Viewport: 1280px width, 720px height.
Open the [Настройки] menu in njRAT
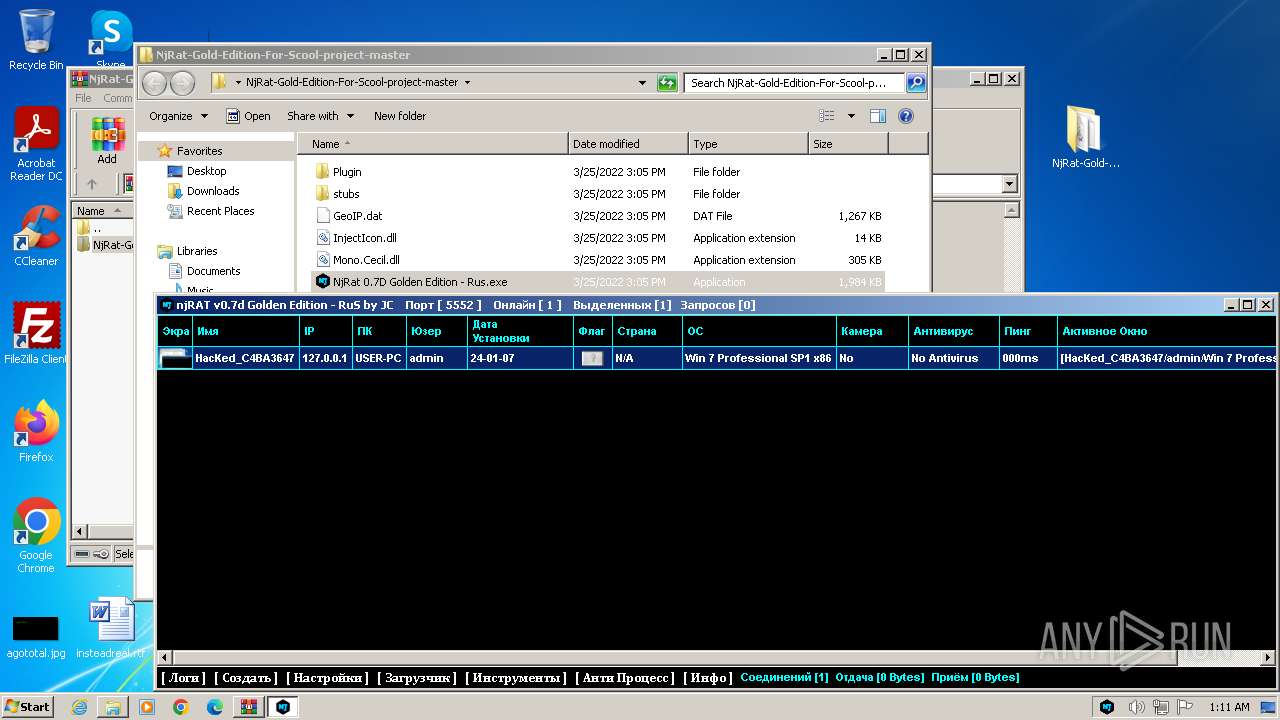327,678
